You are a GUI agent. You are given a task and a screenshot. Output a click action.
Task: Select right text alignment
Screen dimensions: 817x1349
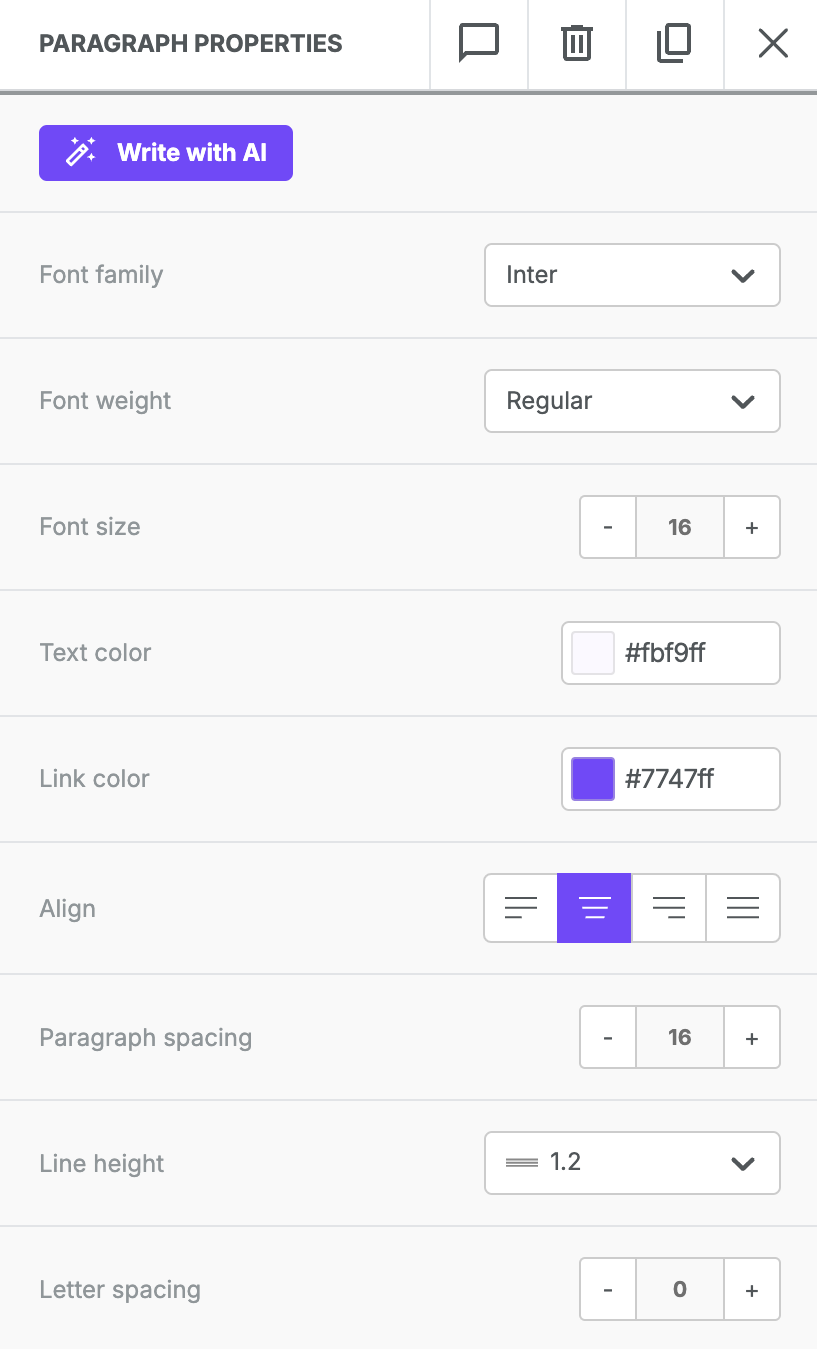(x=669, y=908)
